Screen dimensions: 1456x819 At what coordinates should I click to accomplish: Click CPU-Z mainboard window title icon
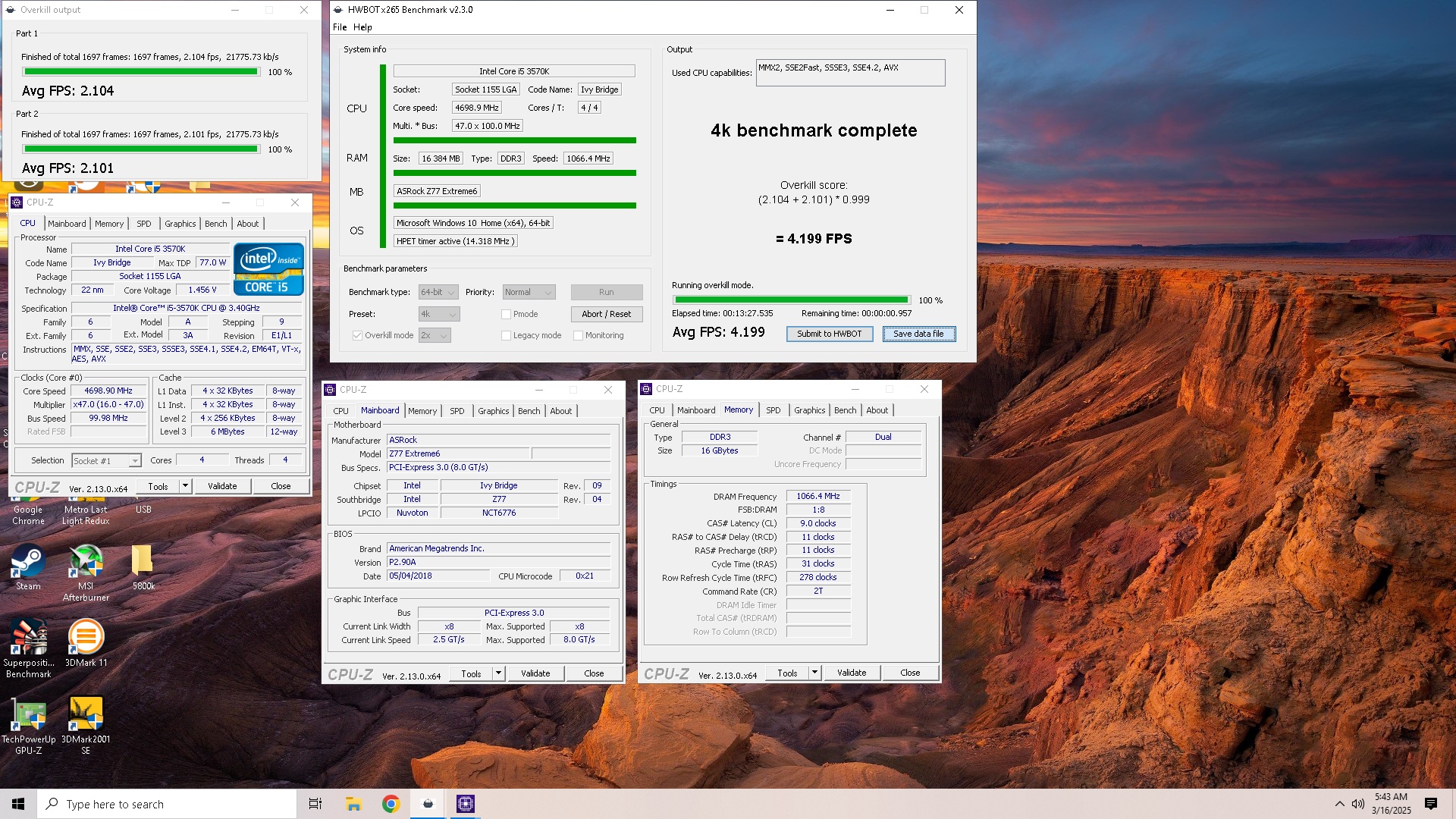(x=330, y=390)
